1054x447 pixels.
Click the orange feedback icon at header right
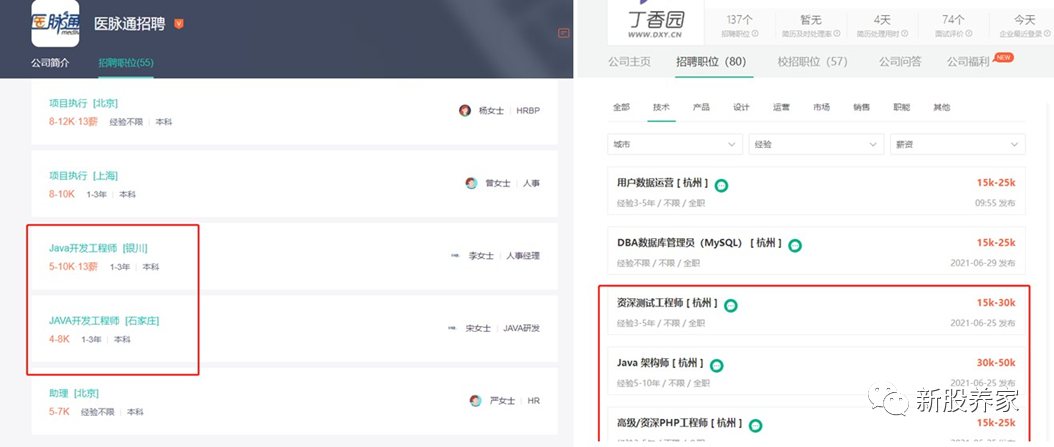coord(564,33)
